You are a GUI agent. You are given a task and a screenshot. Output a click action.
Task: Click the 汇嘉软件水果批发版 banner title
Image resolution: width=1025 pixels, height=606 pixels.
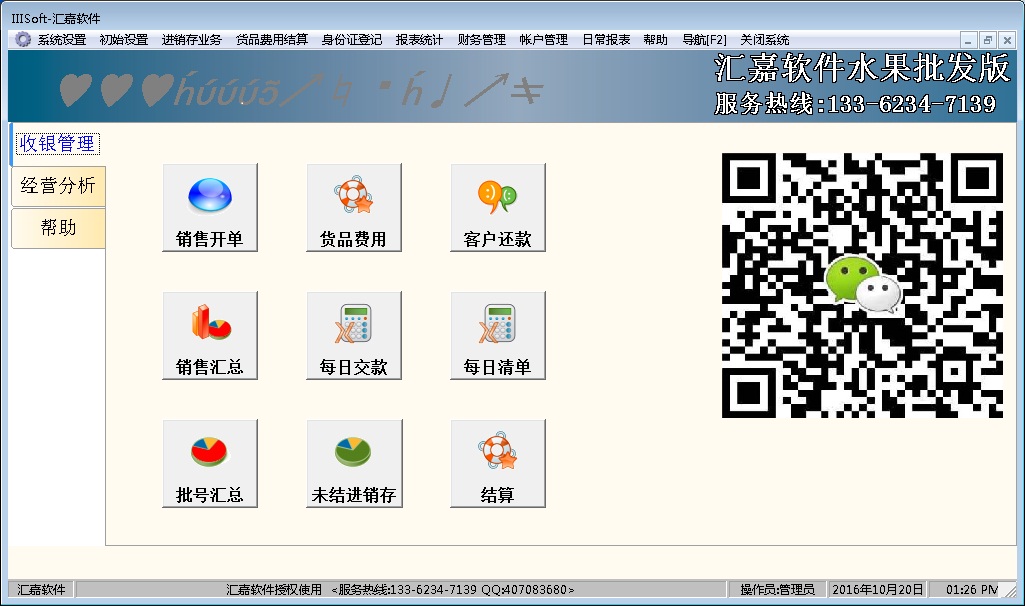[x=862, y=68]
